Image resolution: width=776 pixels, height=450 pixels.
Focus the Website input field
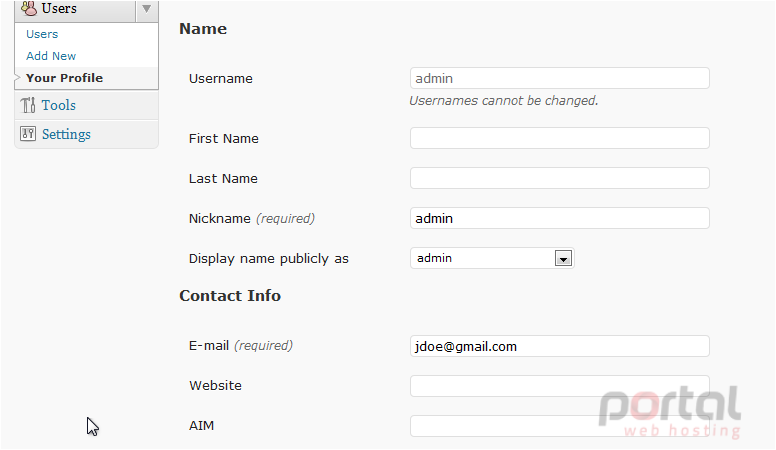pos(560,386)
